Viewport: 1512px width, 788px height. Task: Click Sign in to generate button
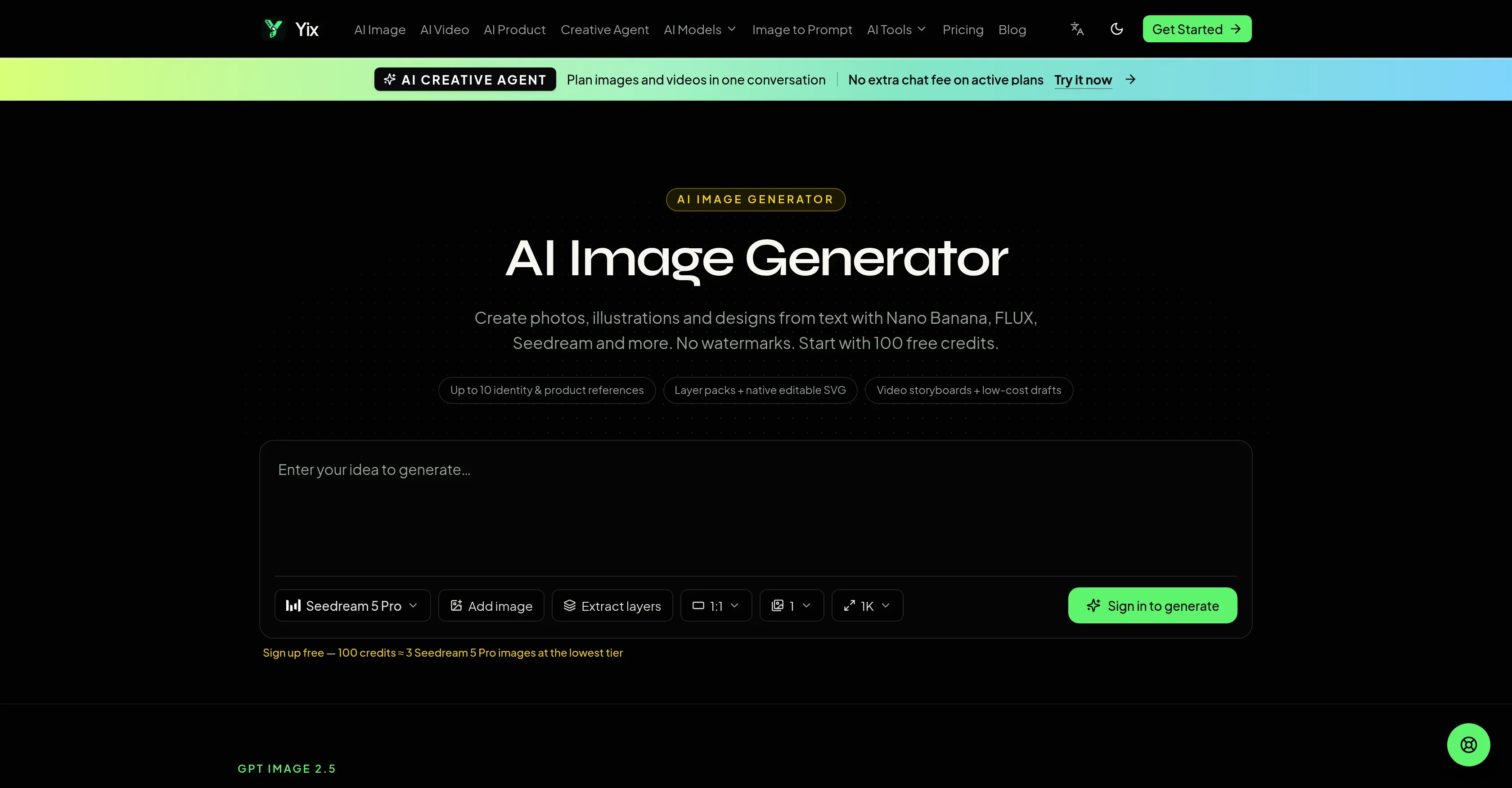(1152, 605)
